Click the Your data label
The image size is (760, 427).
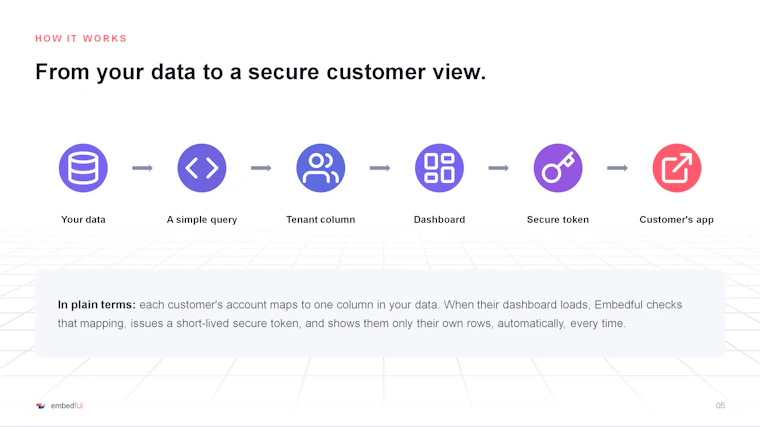pos(83,220)
